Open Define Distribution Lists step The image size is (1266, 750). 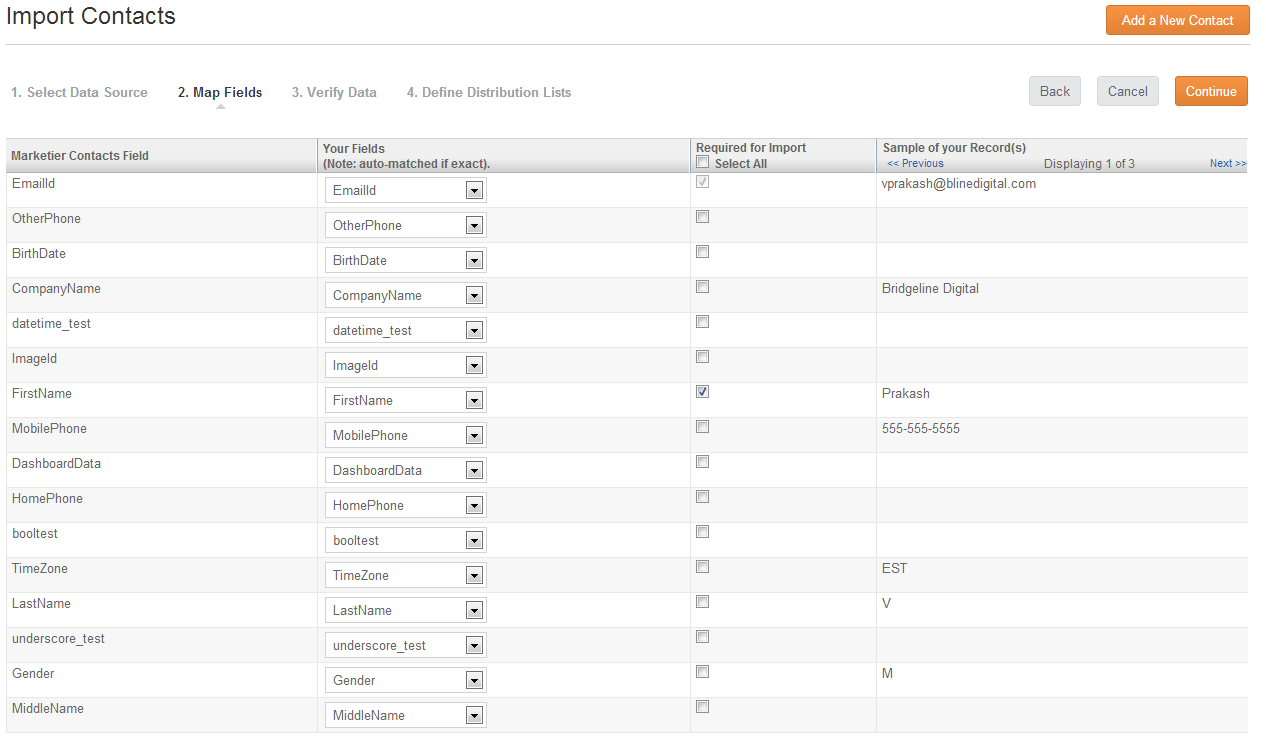pos(489,92)
